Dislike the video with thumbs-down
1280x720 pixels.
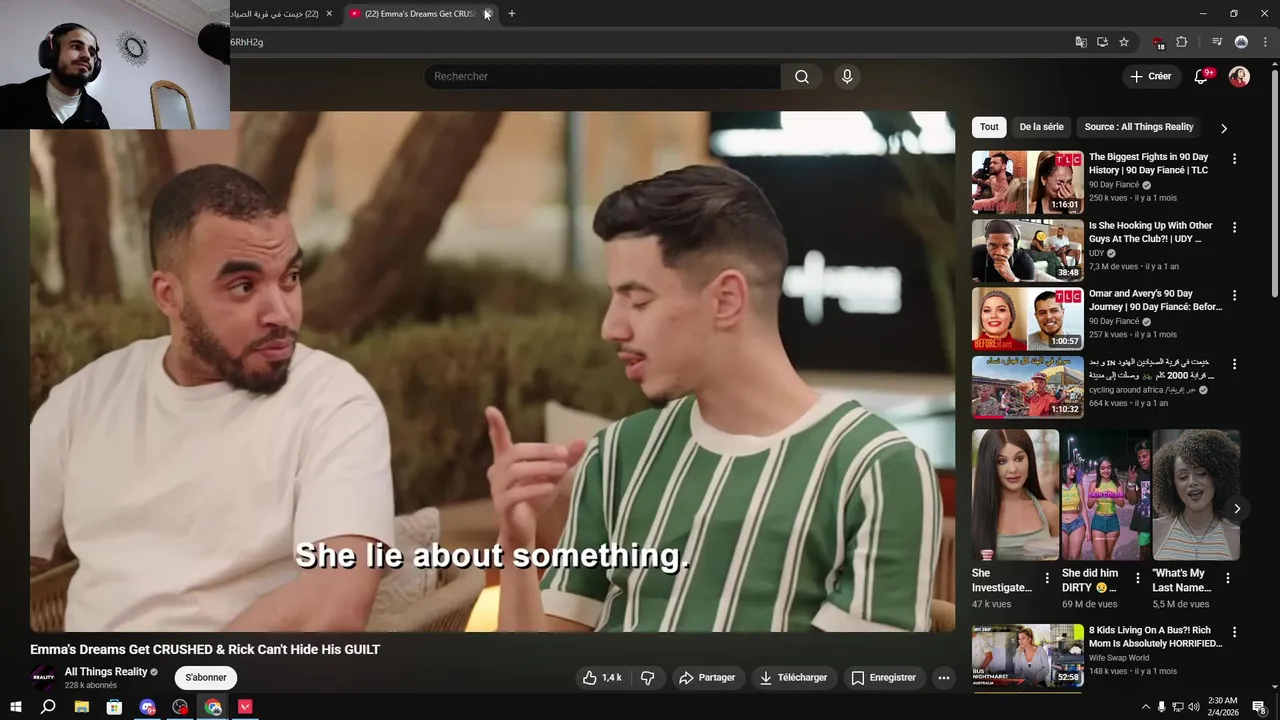click(647, 678)
